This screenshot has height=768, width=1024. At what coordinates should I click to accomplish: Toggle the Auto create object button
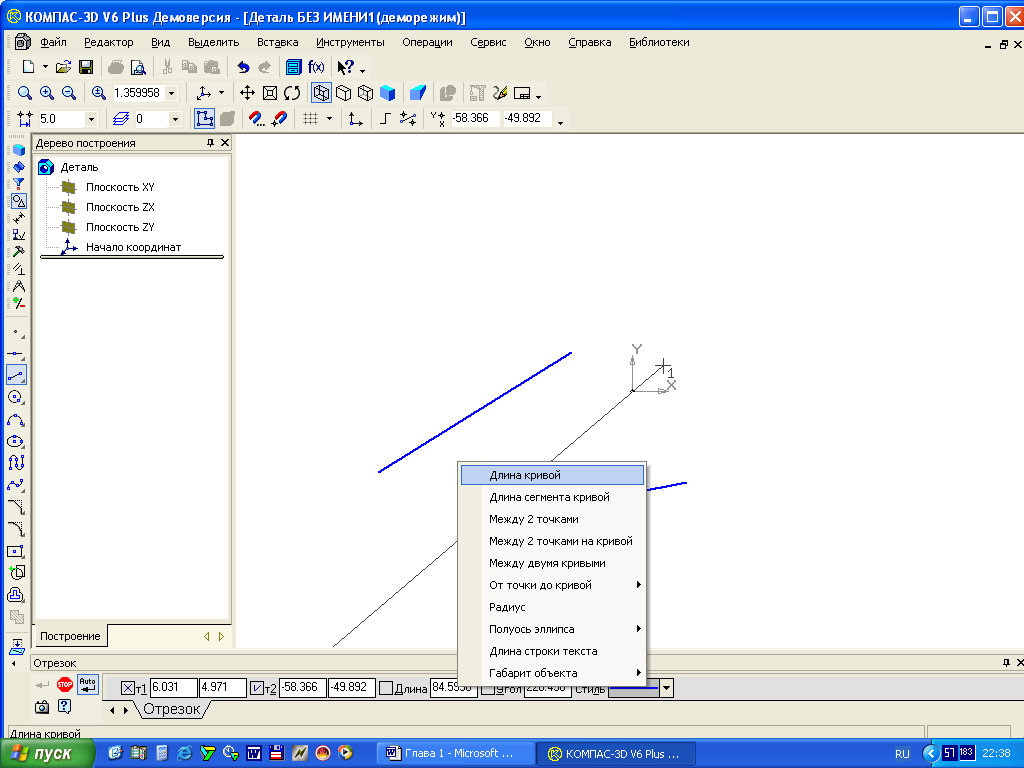(x=88, y=684)
